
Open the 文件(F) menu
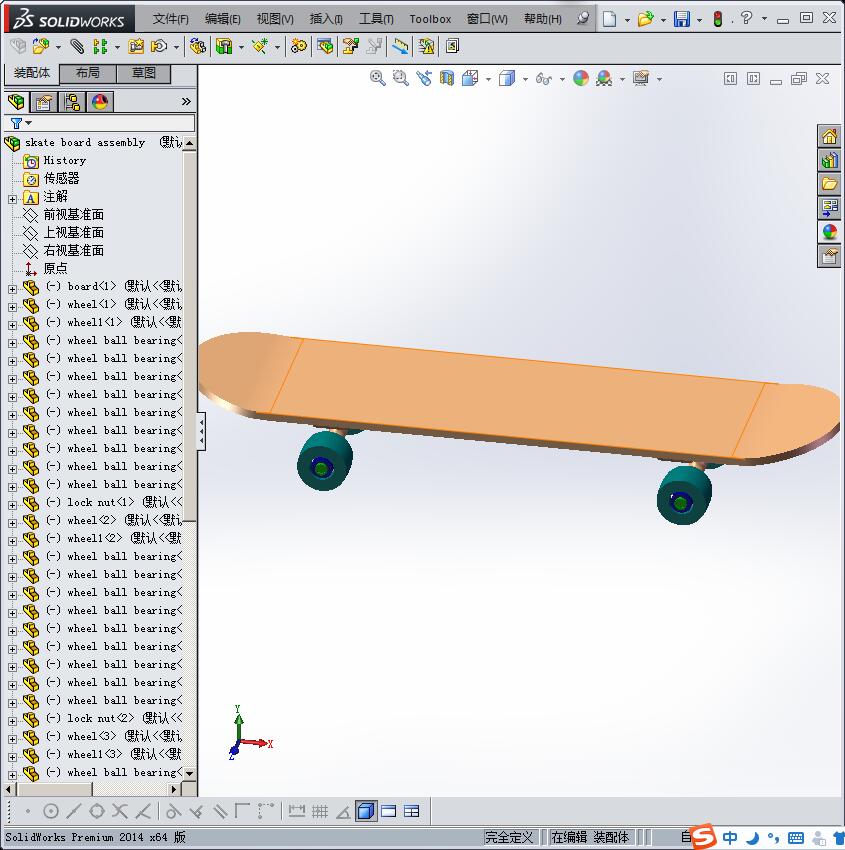[x=170, y=19]
